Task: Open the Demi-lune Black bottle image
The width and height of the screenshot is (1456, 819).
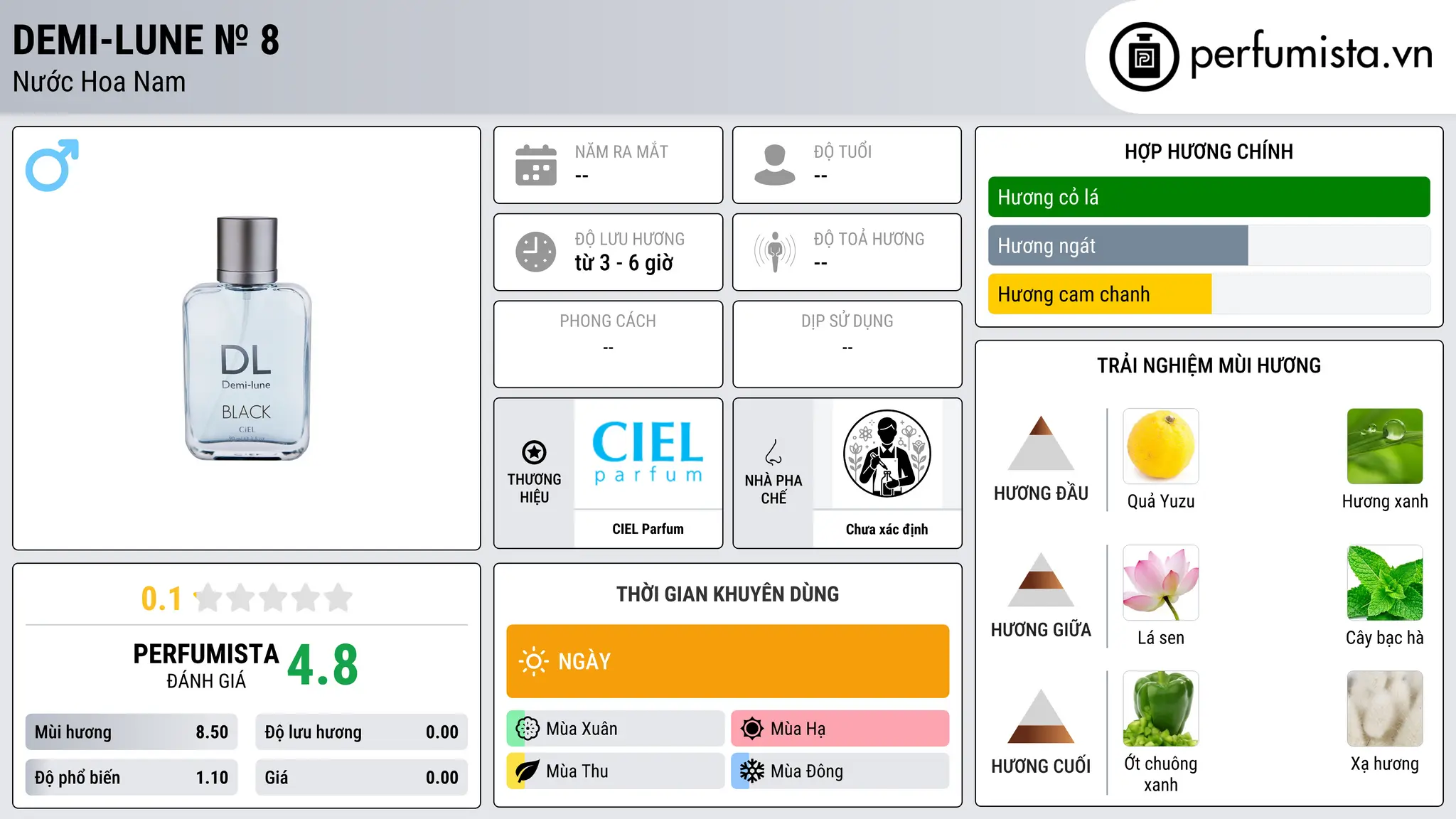Action: pyautogui.click(x=247, y=338)
